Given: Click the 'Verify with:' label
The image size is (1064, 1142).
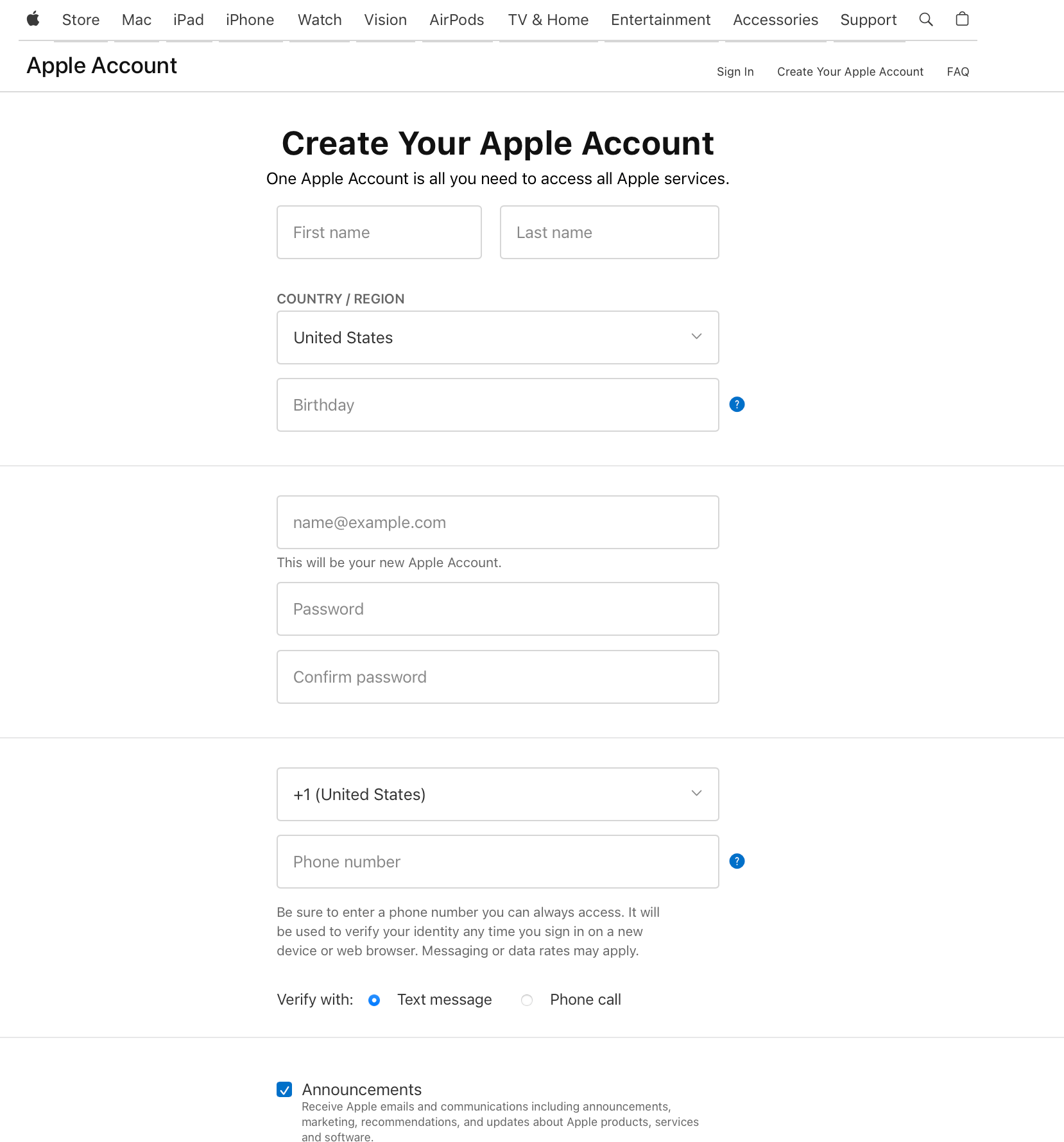Looking at the screenshot, I should 315,1000.
